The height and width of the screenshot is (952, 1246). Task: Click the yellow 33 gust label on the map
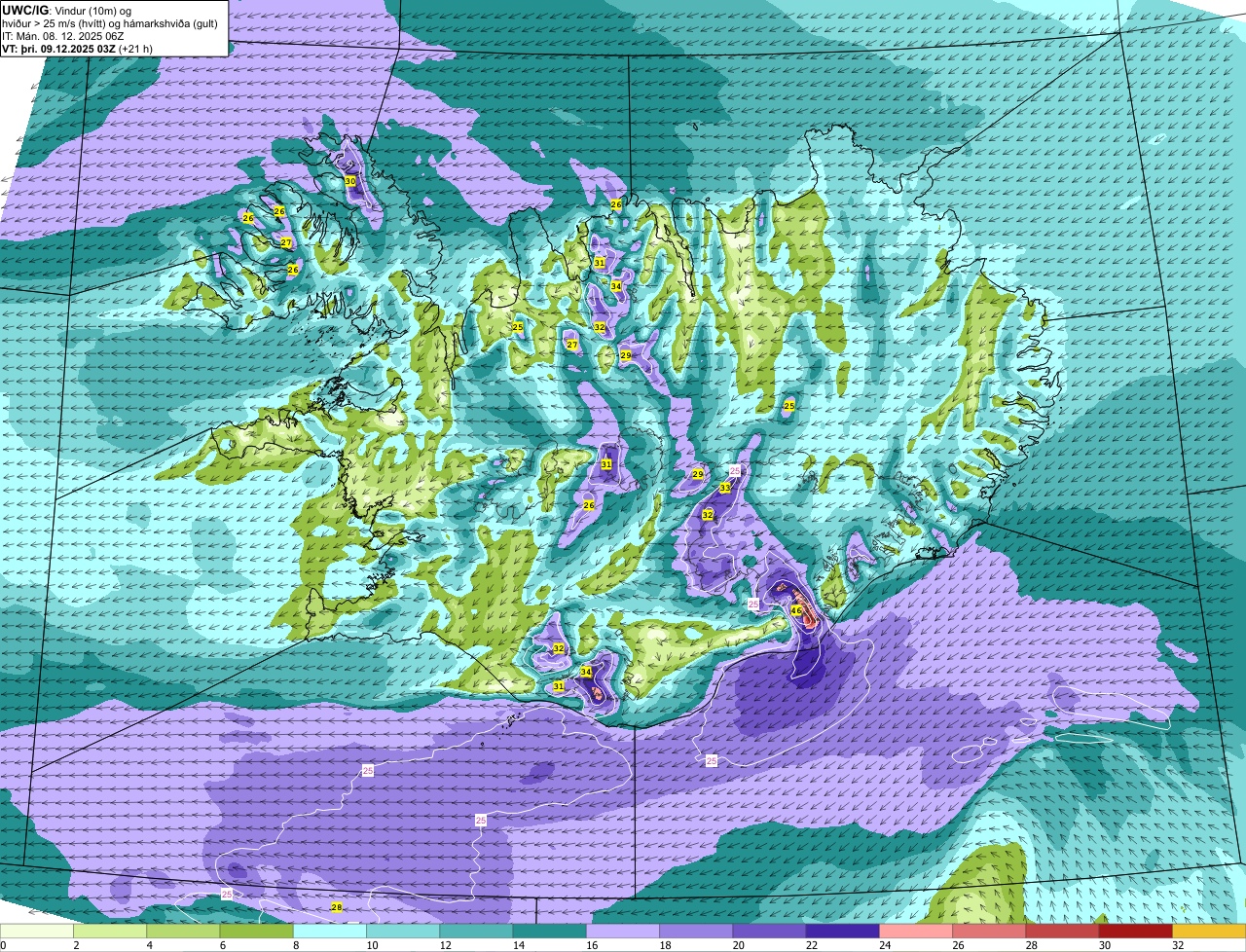point(724,488)
